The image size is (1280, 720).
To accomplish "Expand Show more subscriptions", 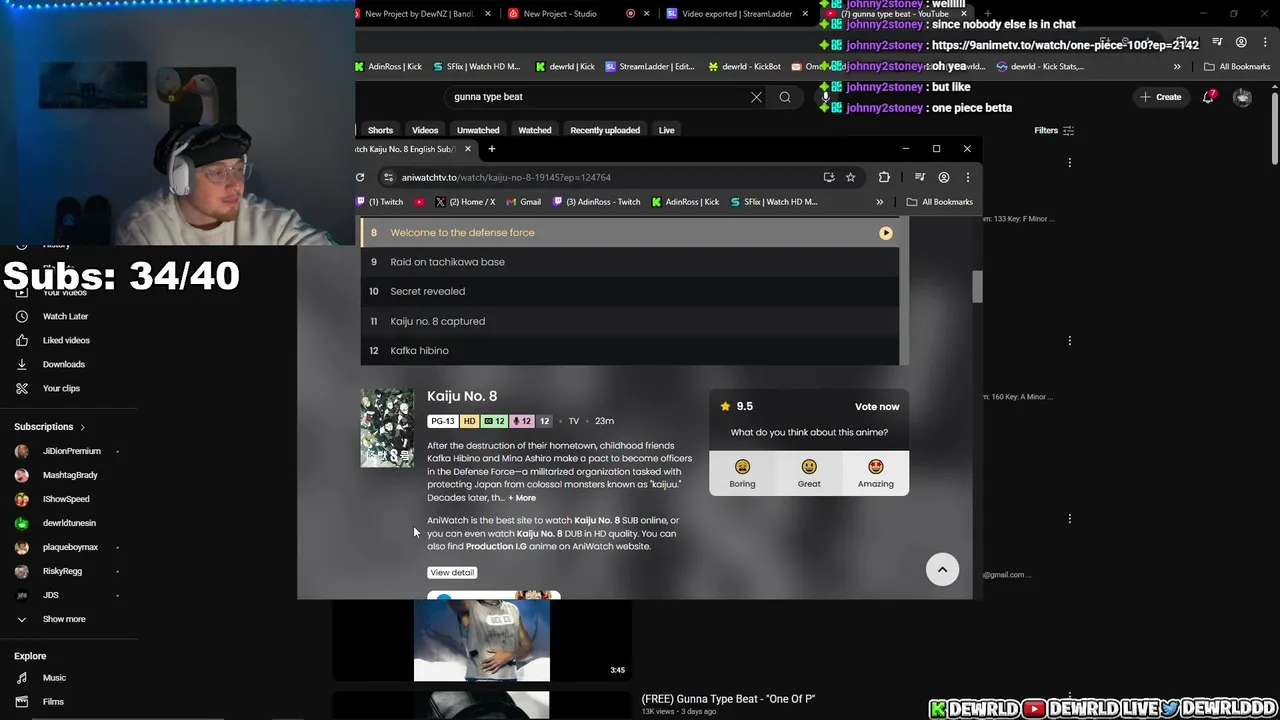I will point(64,619).
